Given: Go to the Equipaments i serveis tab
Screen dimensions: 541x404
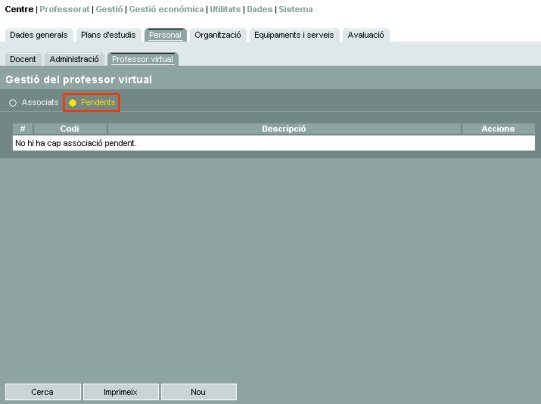Looking at the screenshot, I should [x=294, y=35].
